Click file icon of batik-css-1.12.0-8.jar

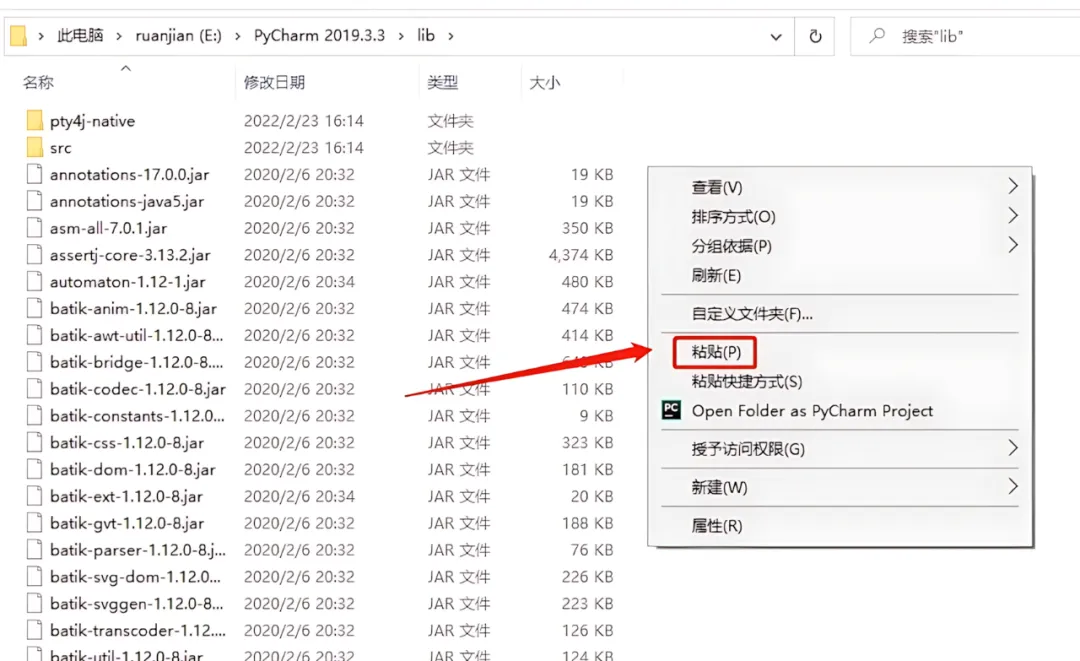point(34,443)
